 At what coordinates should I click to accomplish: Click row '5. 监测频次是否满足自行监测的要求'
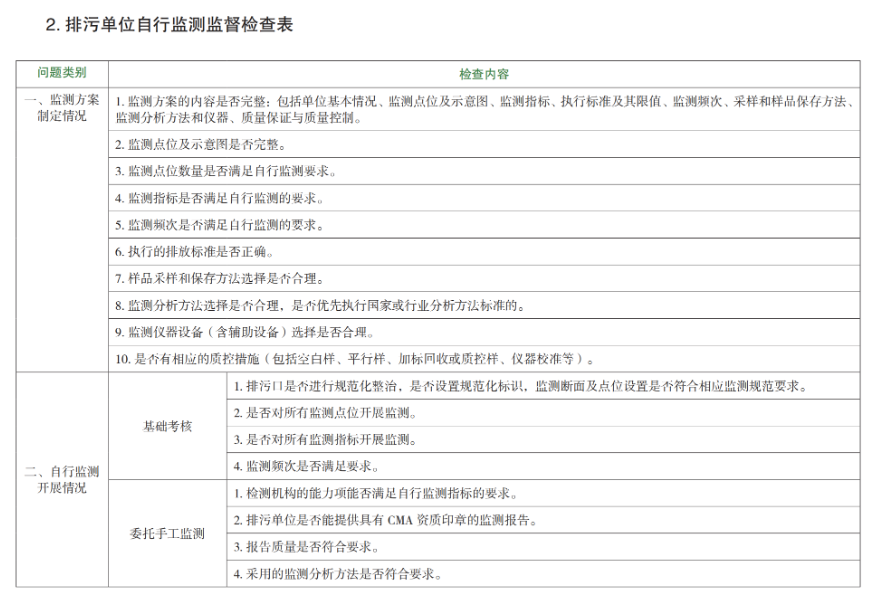484,225
